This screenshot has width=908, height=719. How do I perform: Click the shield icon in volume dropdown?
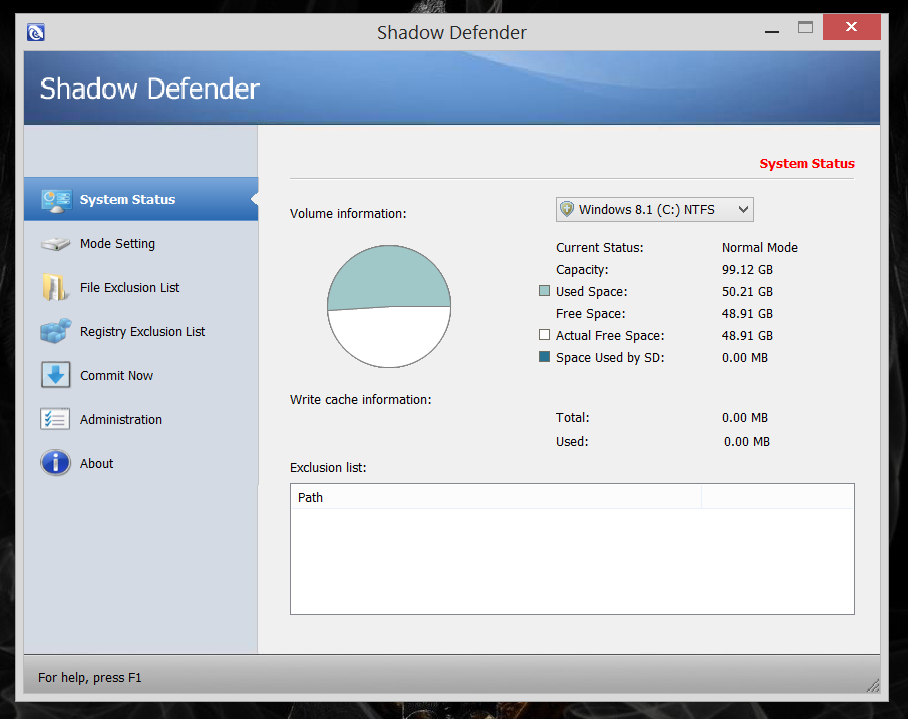click(x=567, y=209)
